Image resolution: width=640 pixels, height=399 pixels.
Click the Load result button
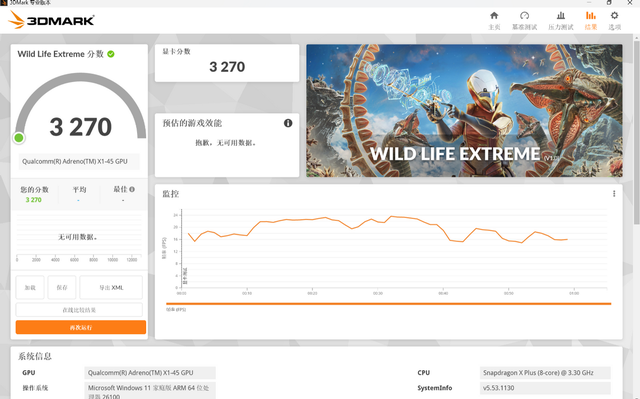click(x=30, y=288)
